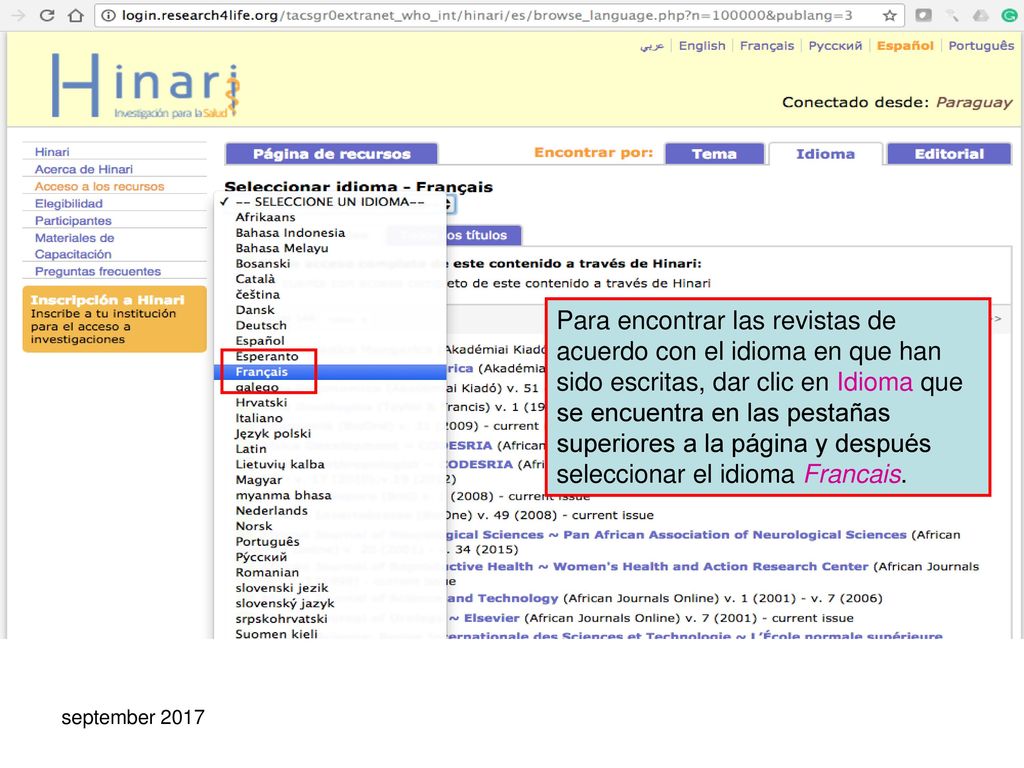The height and width of the screenshot is (768, 1024).
Task: Select čeština from the language list
Action: tap(330, 295)
